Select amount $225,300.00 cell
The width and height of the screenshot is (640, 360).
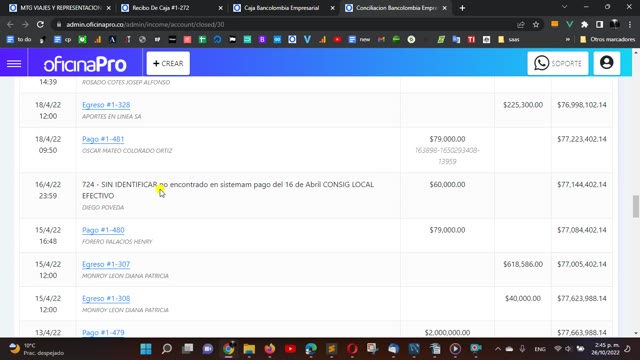coord(523,105)
